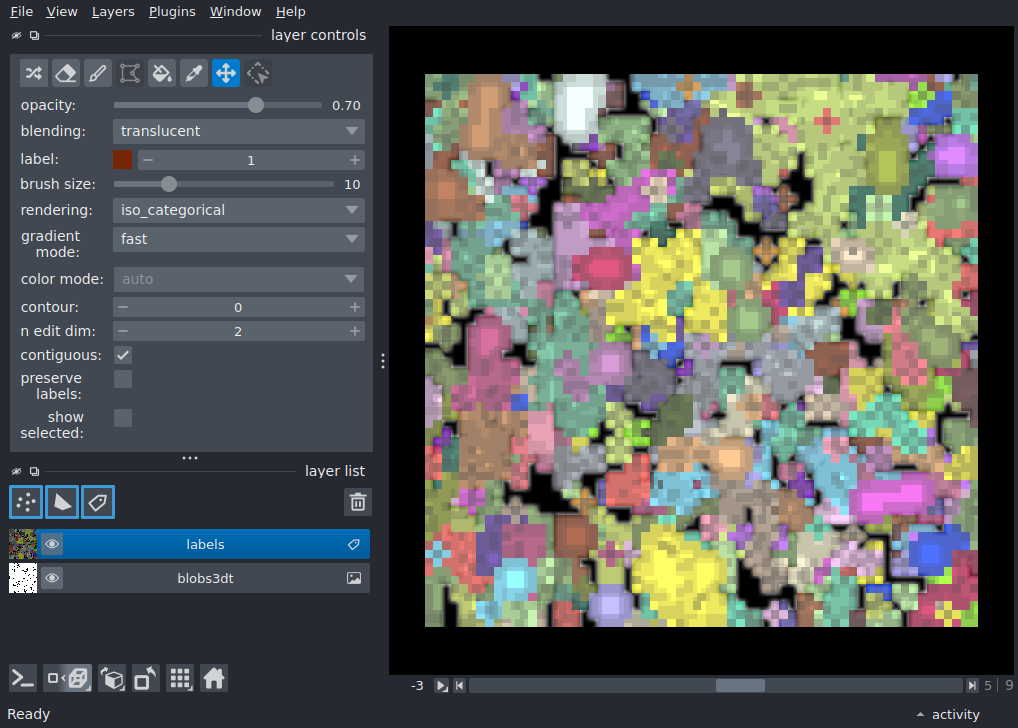Hide the blobs3dt layer
This screenshot has height=728, width=1018.
point(53,578)
